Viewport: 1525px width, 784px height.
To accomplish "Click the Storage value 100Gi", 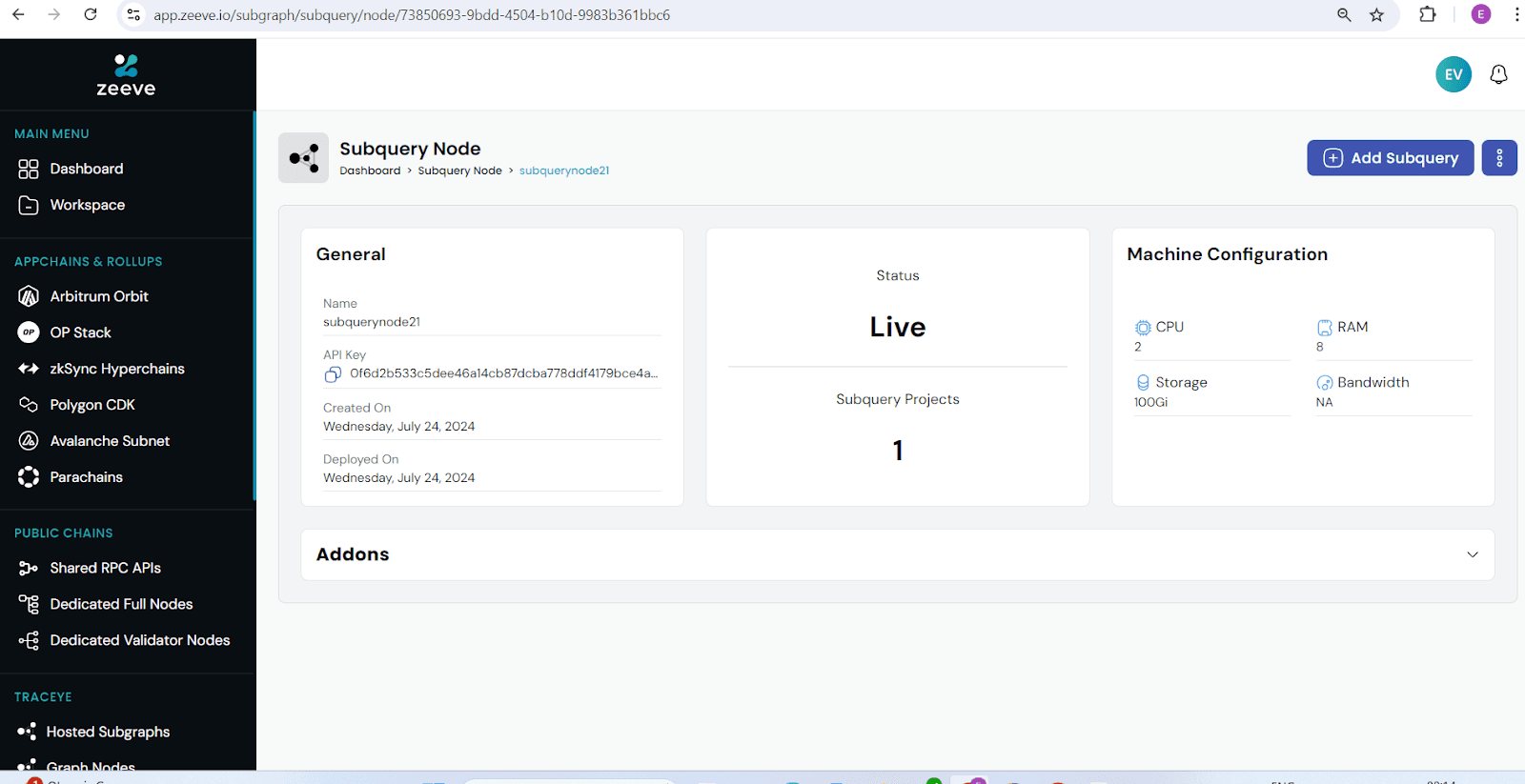I will pyautogui.click(x=1150, y=402).
